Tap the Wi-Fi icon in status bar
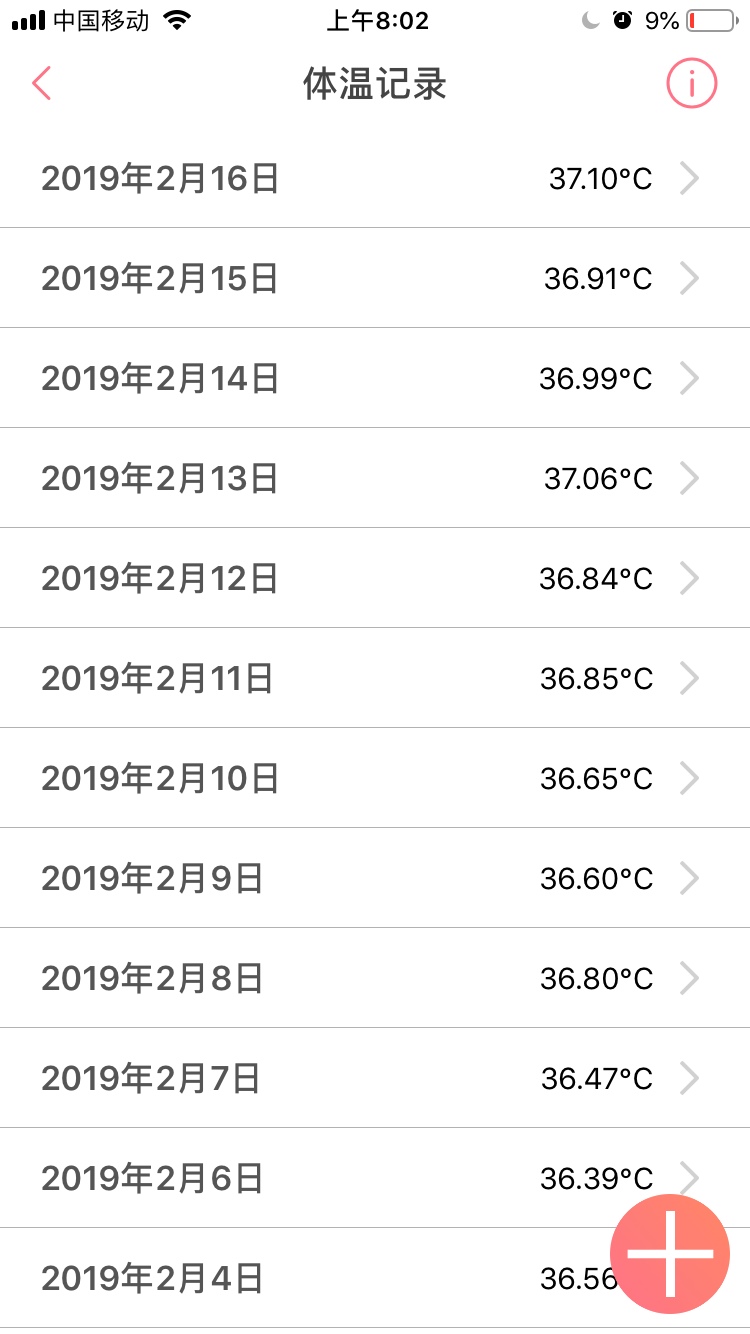The image size is (750, 1334). pos(177,20)
